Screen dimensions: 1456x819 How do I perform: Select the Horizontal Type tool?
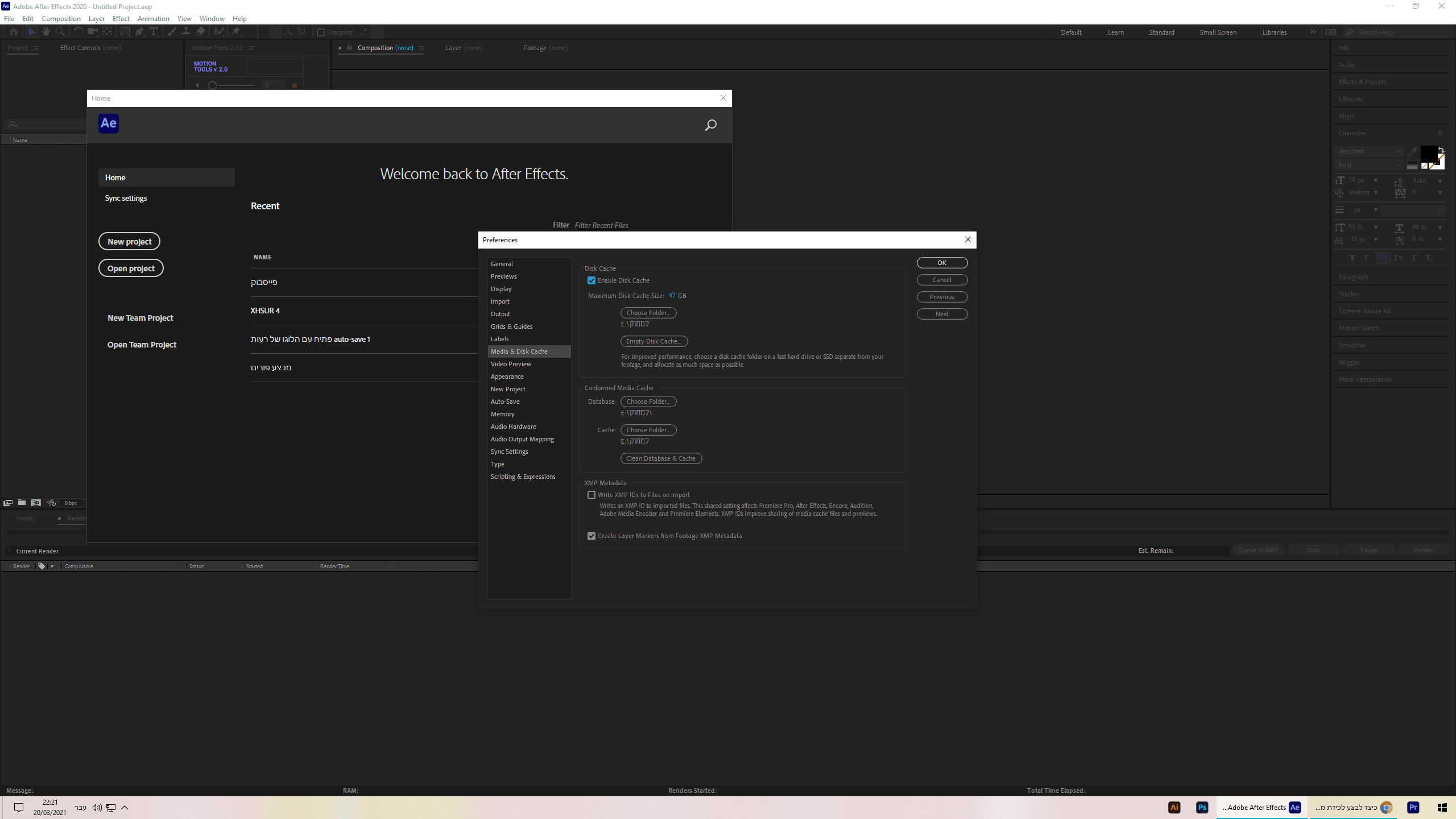coord(154,32)
